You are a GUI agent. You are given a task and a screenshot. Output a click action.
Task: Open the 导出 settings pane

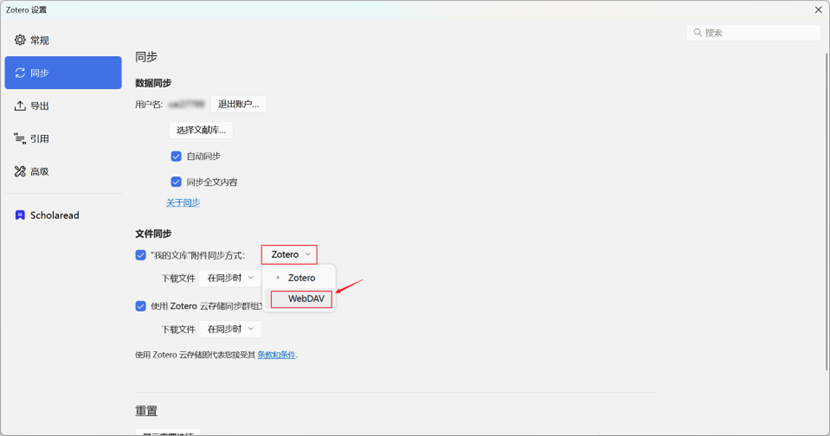(63, 105)
